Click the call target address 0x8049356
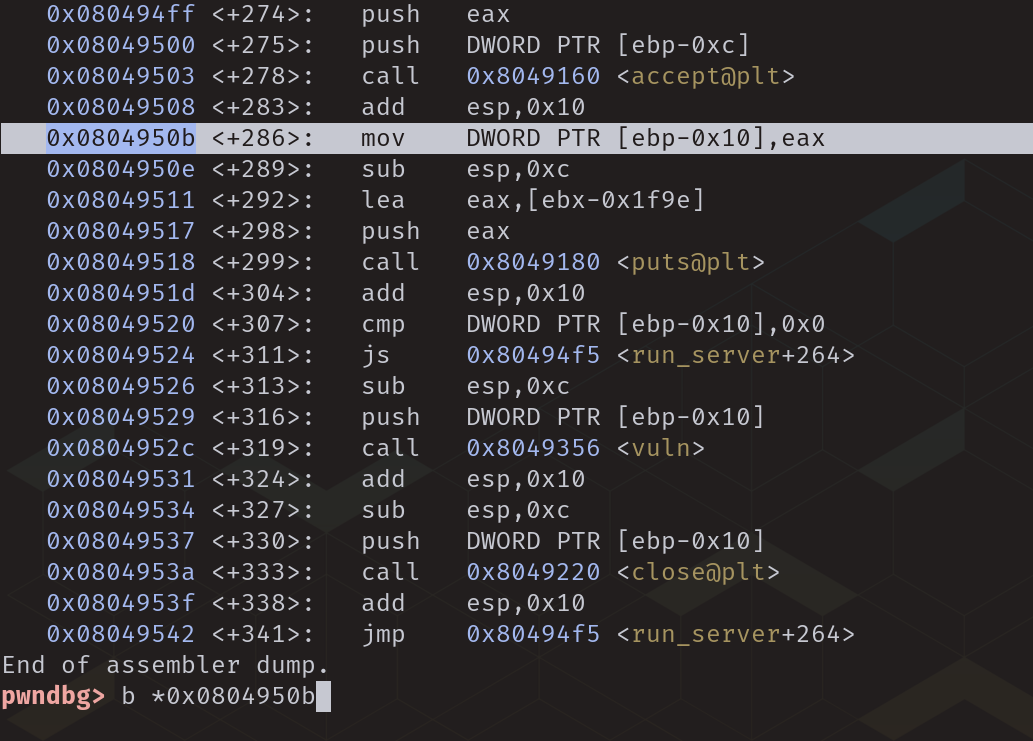 tap(533, 448)
